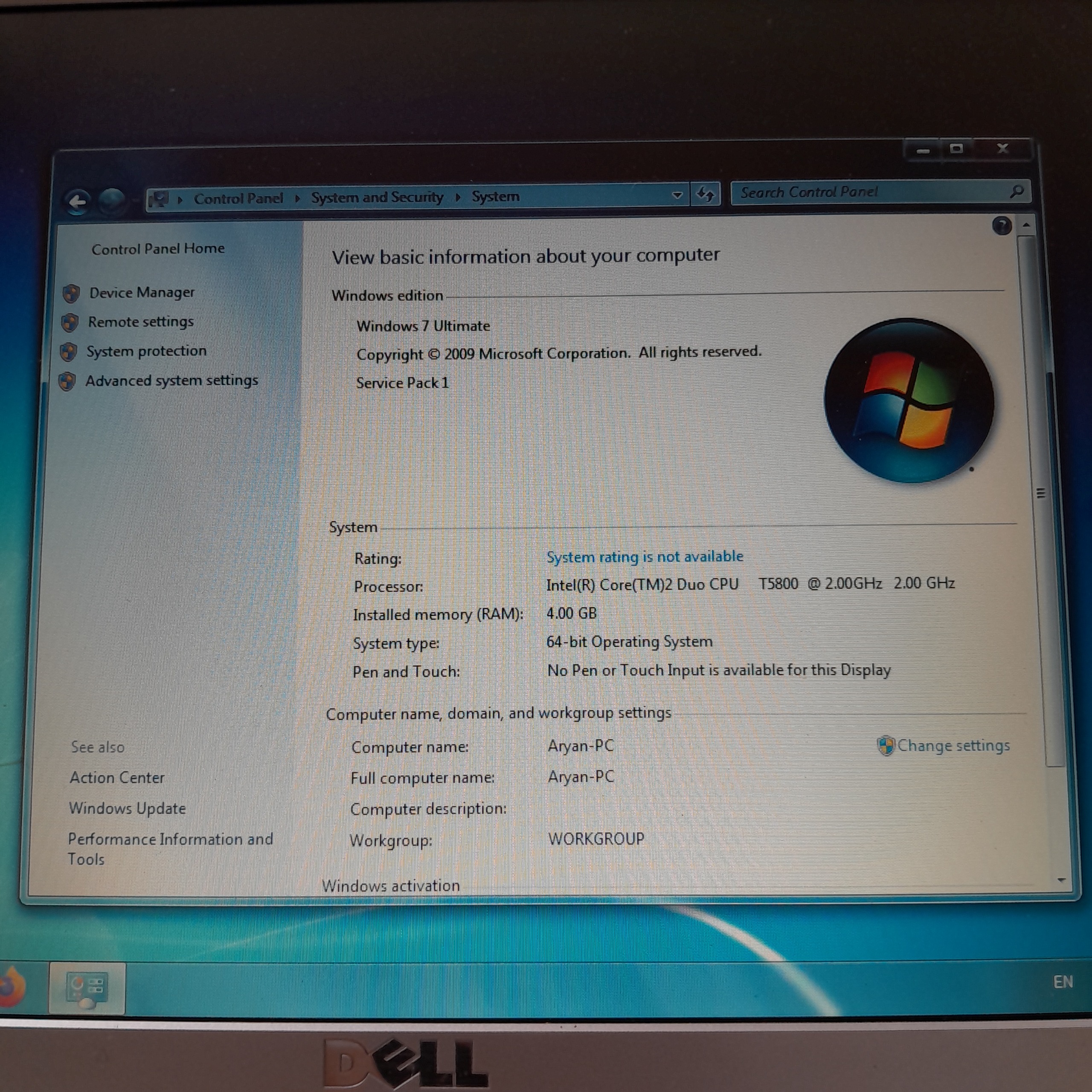The height and width of the screenshot is (1092, 1092).
Task: Expand arrow before Control Panel breadcrumb
Action: 180,200
